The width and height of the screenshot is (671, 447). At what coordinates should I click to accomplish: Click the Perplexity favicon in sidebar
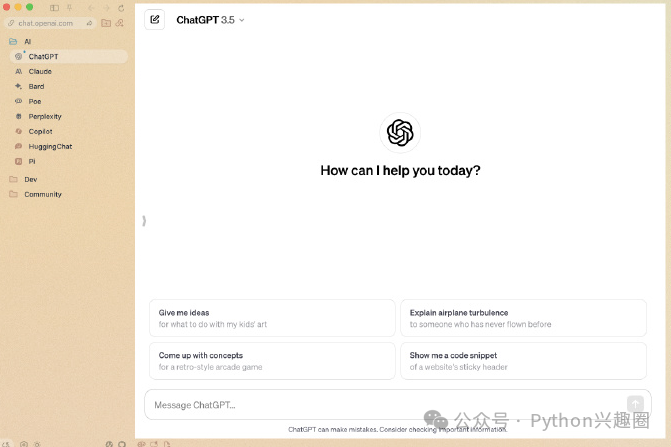18,116
